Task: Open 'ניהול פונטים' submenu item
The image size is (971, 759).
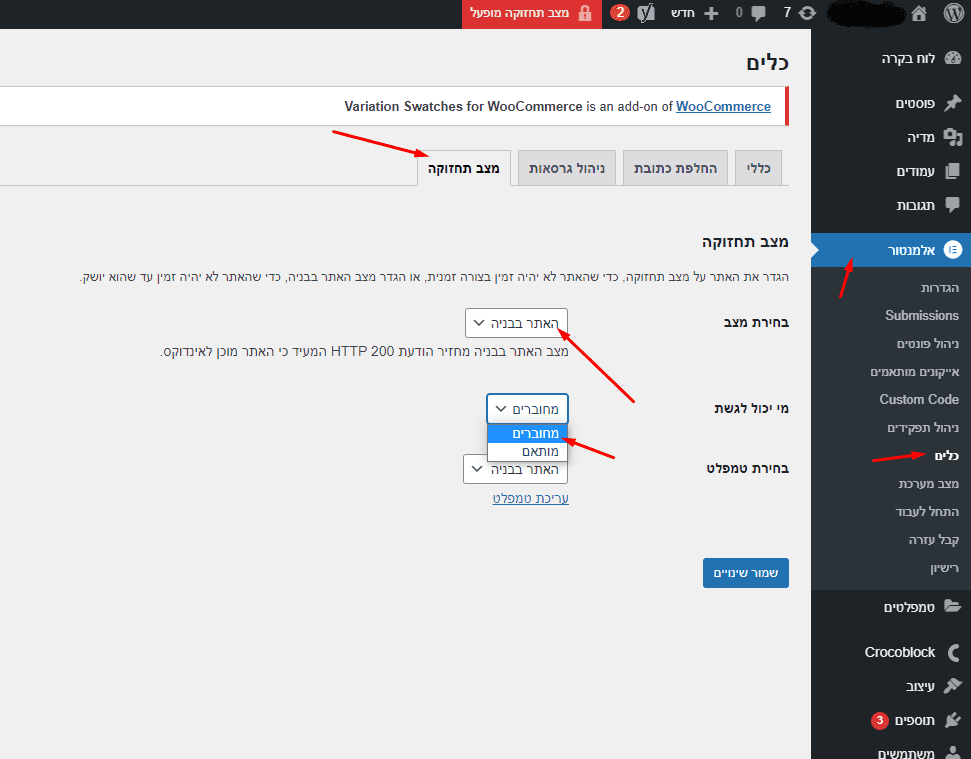Action: [928, 344]
